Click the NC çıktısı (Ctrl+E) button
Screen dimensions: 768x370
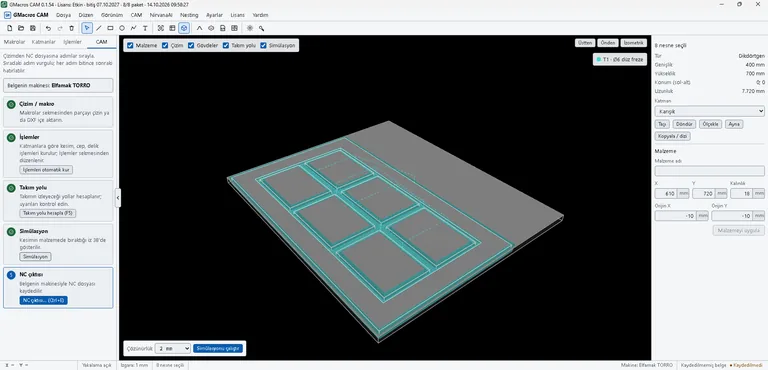[44, 300]
